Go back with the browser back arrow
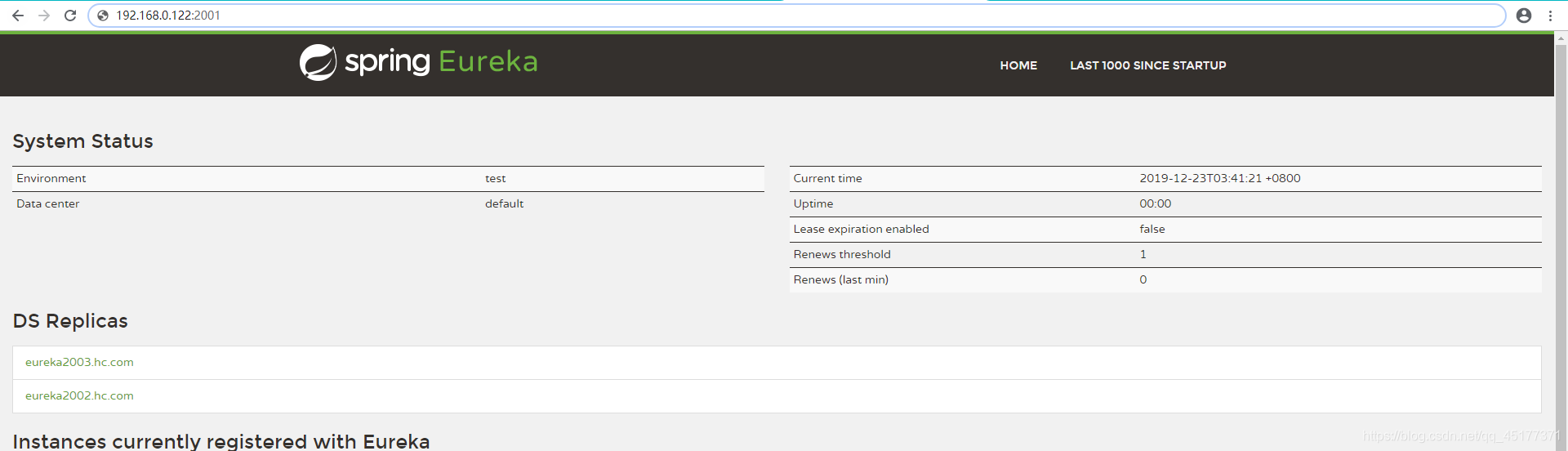1568x451 pixels. coord(18,16)
